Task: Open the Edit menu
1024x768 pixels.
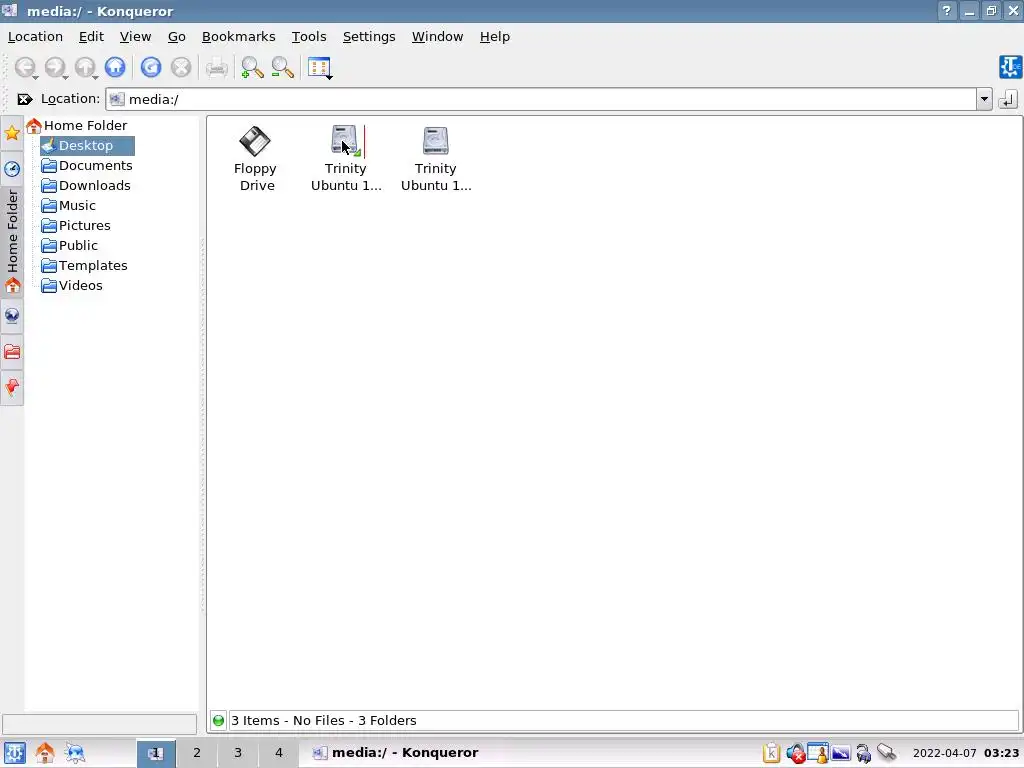Action: coord(91,37)
